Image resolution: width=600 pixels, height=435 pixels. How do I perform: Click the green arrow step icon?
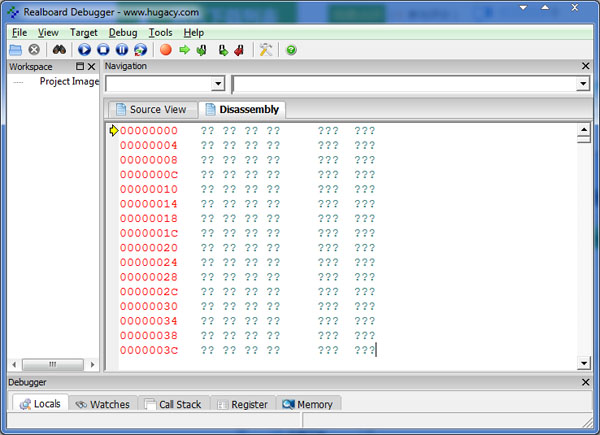pos(184,49)
